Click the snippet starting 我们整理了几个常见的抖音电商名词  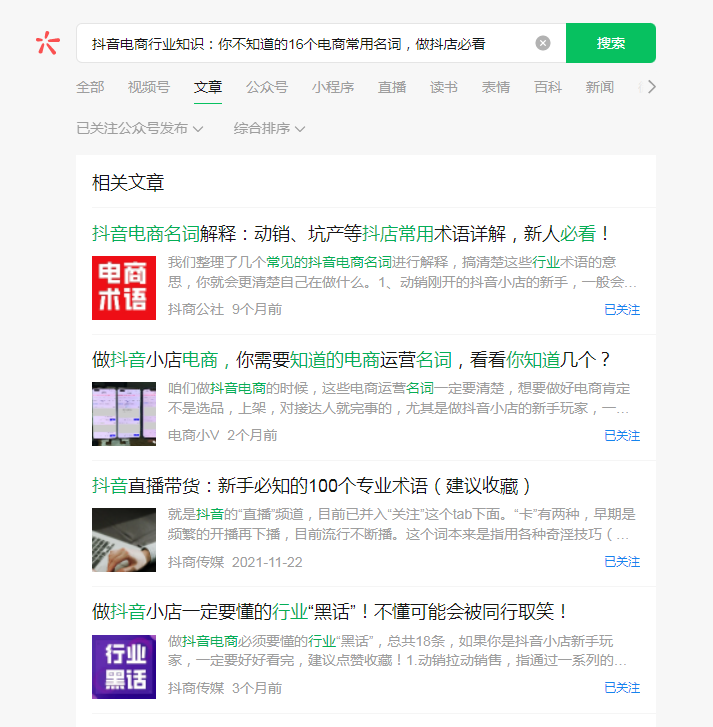coord(402,272)
